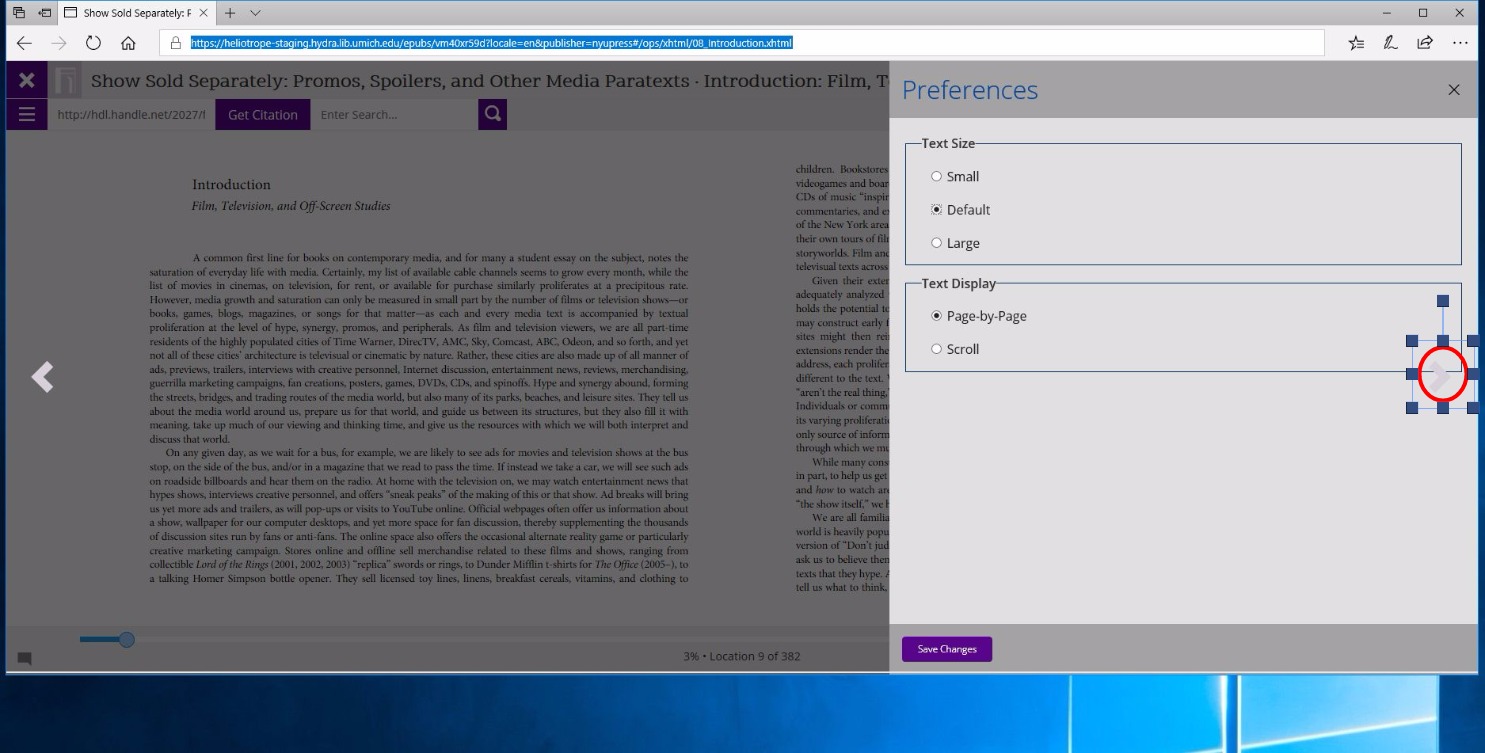1485x753 pixels.
Task: Show tabs you've set aside
Action: 18,13
